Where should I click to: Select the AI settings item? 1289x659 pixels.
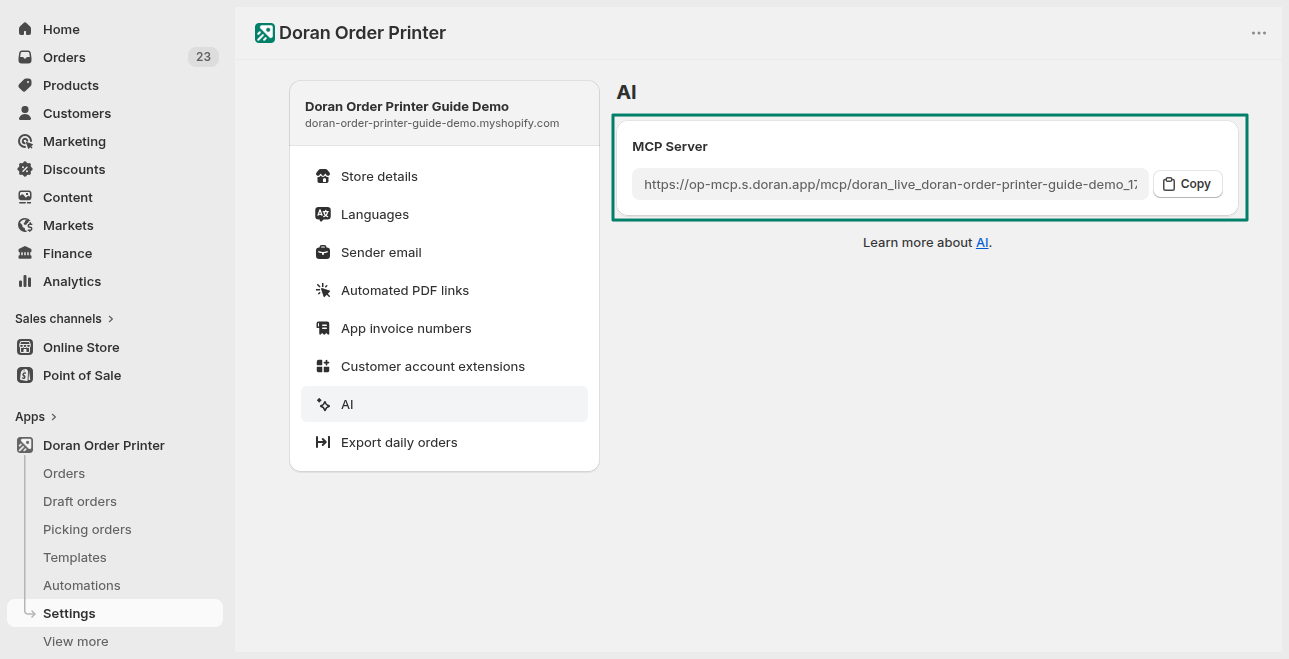coord(444,404)
